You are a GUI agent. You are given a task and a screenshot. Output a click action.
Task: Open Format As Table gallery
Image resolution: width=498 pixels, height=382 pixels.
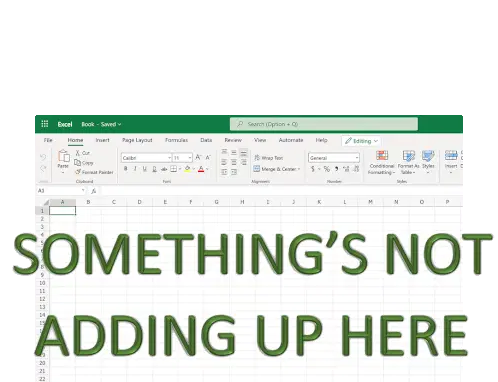(x=408, y=162)
